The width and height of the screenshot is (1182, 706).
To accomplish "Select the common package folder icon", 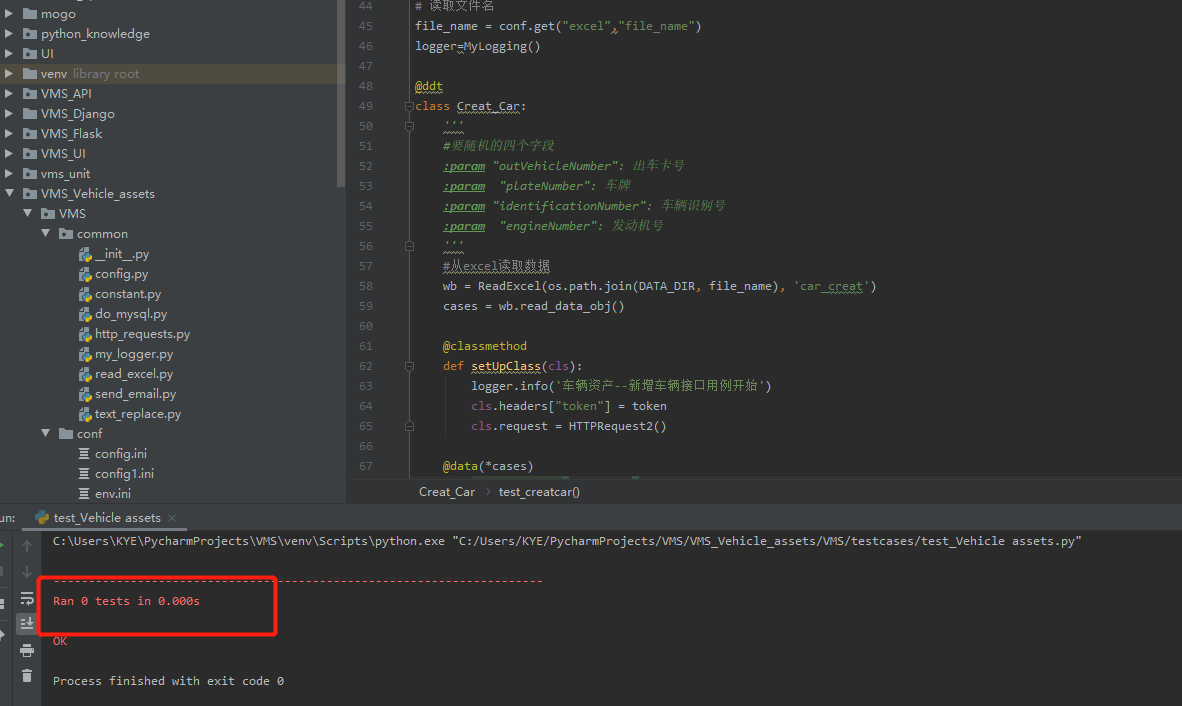I will click(66, 234).
